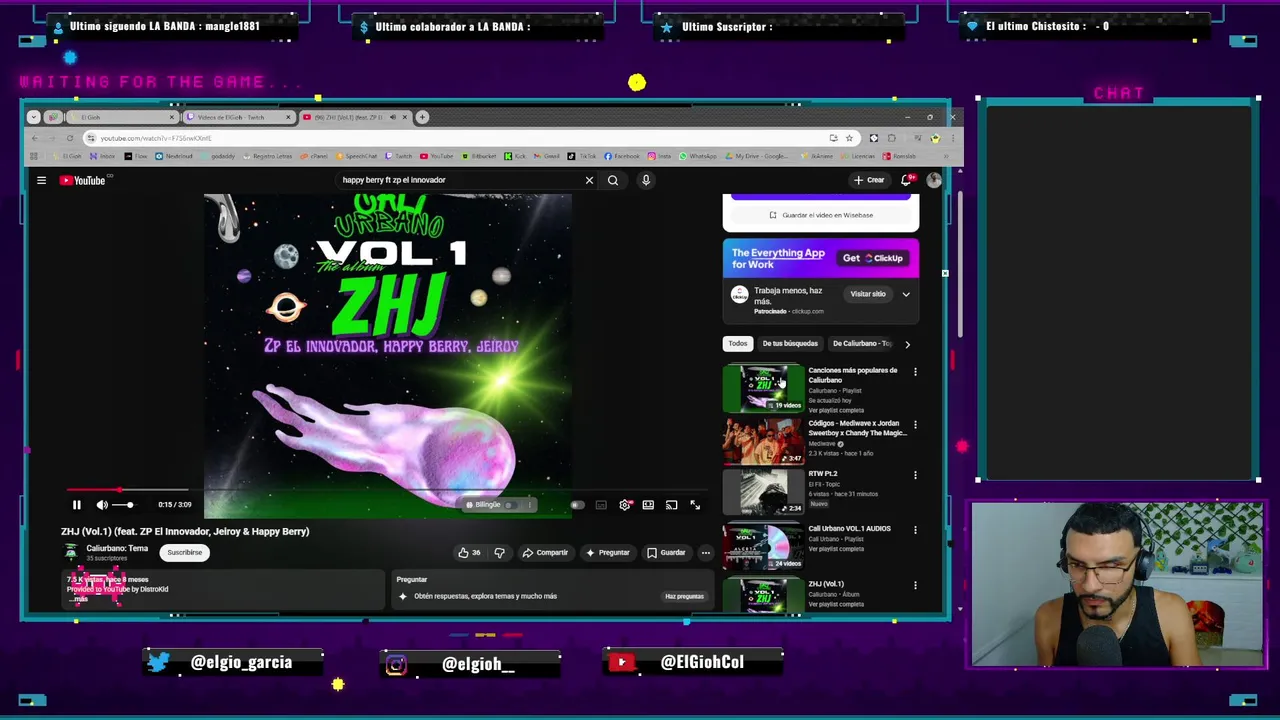Toggle the autoplay switch in the player

(577, 505)
